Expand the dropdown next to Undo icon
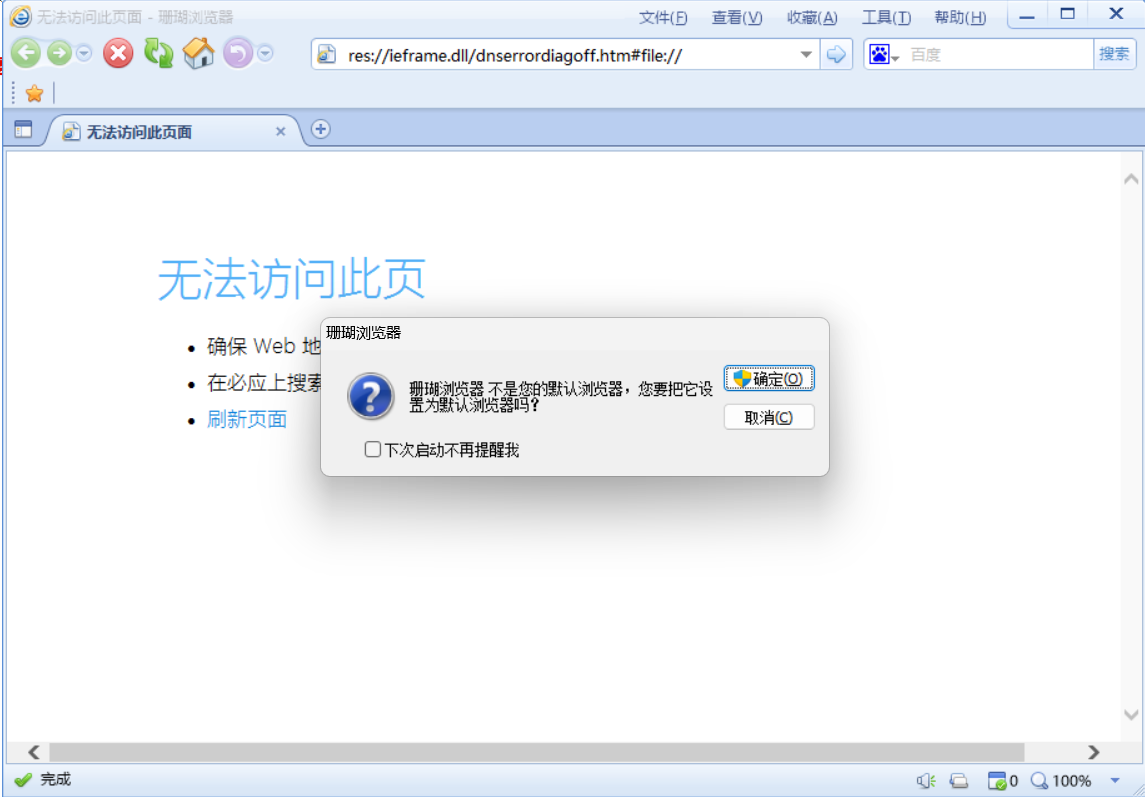The height and width of the screenshot is (797, 1145). click(x=265, y=53)
